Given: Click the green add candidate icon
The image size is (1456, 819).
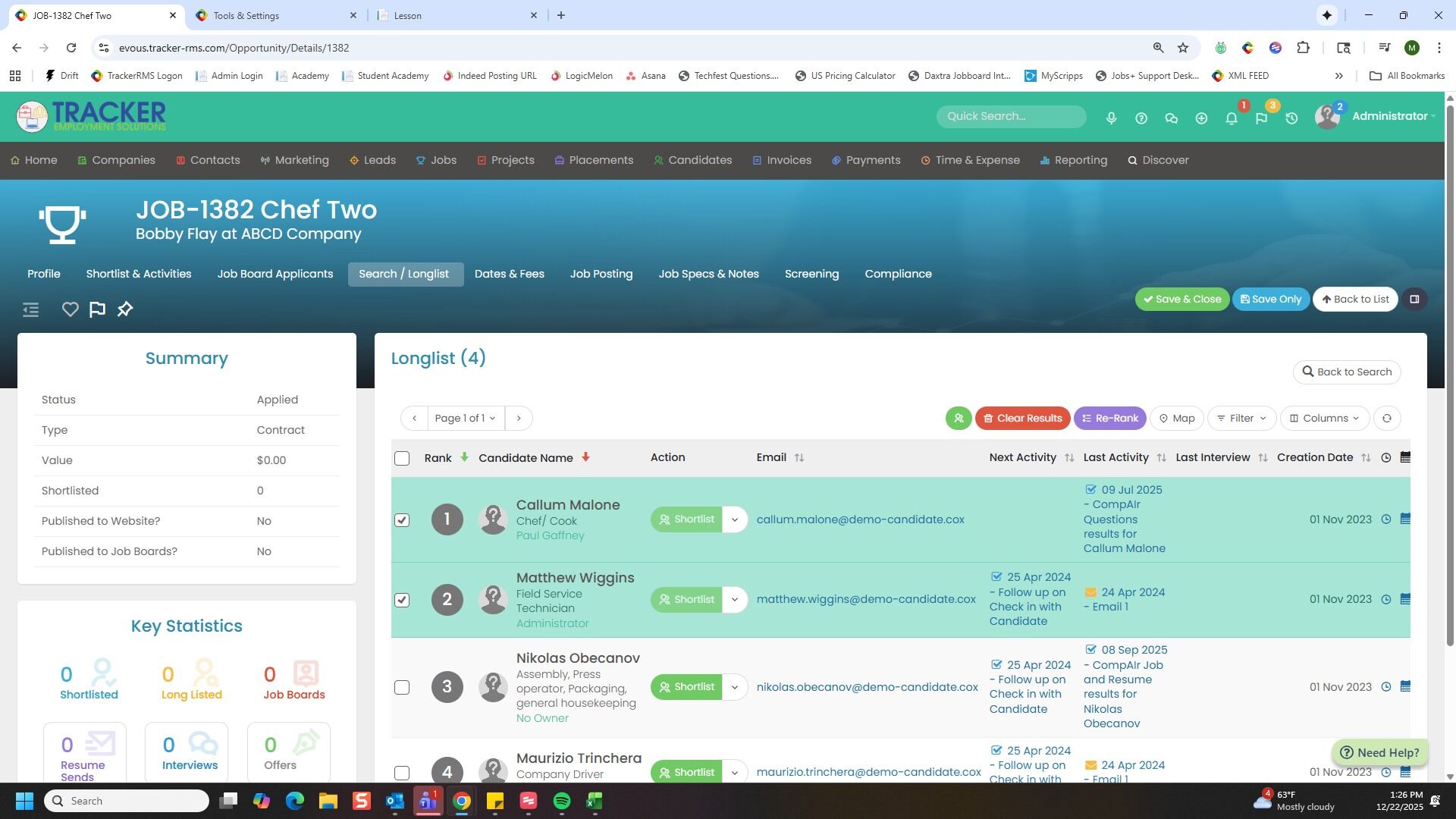Looking at the screenshot, I should (959, 419).
